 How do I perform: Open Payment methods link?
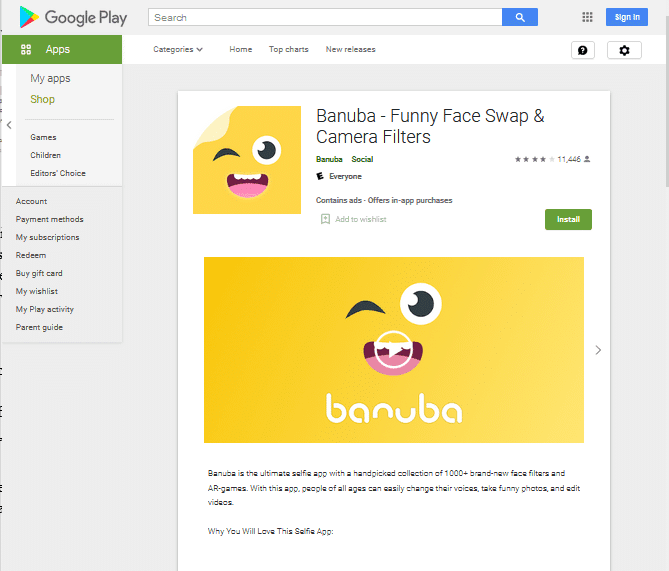tap(49, 219)
